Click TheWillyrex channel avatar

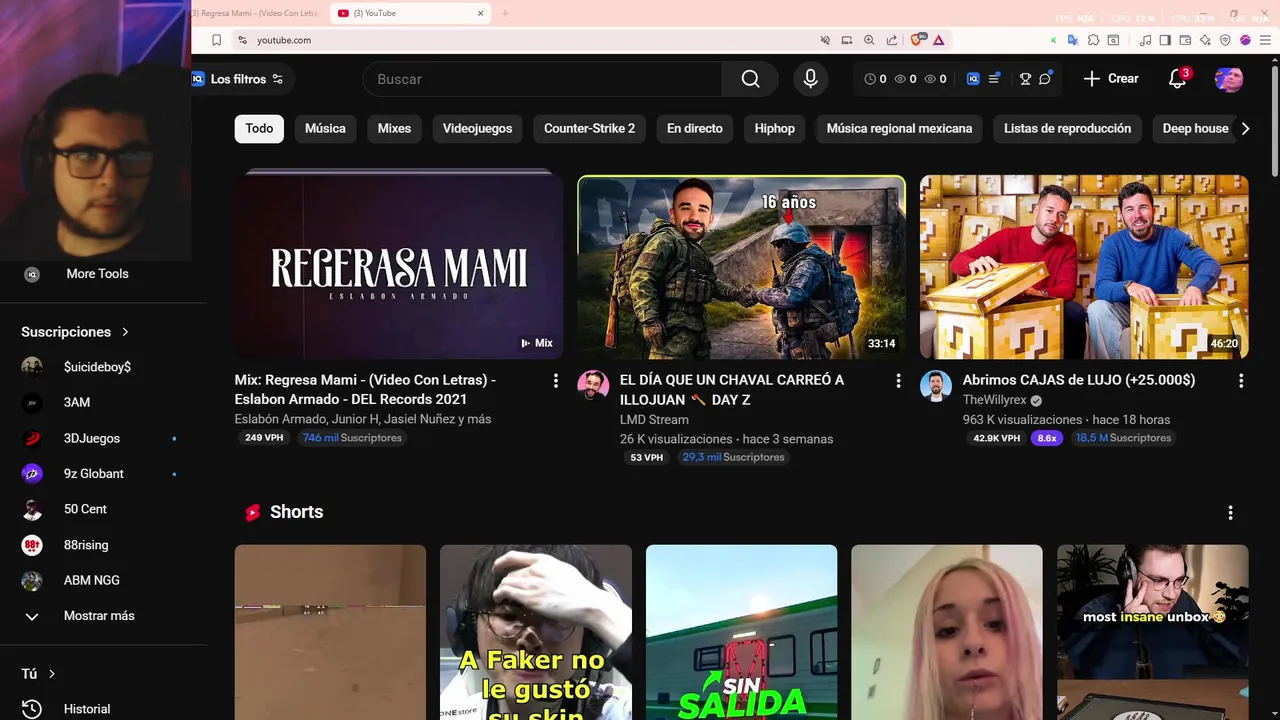click(936, 386)
